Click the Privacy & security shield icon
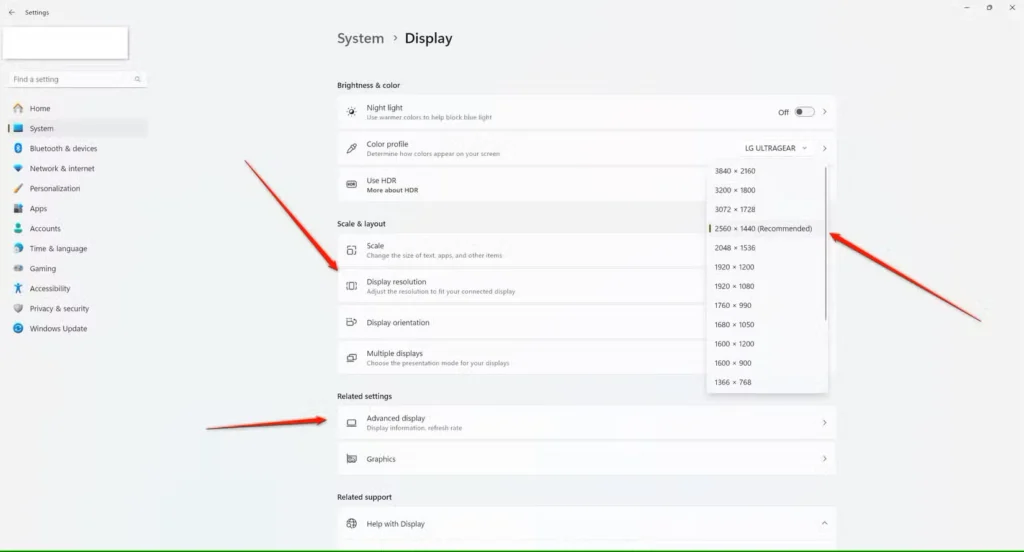Screen dimensions: 1024x552 [18, 308]
